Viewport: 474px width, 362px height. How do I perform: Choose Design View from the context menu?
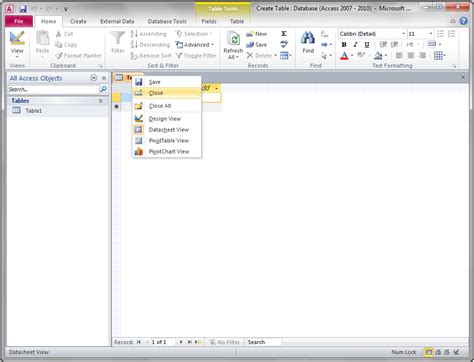pos(167,119)
